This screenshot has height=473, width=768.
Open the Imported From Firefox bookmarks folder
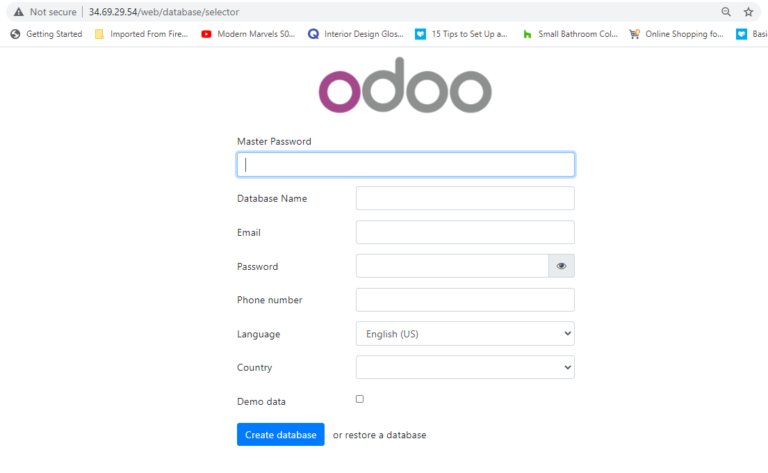141,33
